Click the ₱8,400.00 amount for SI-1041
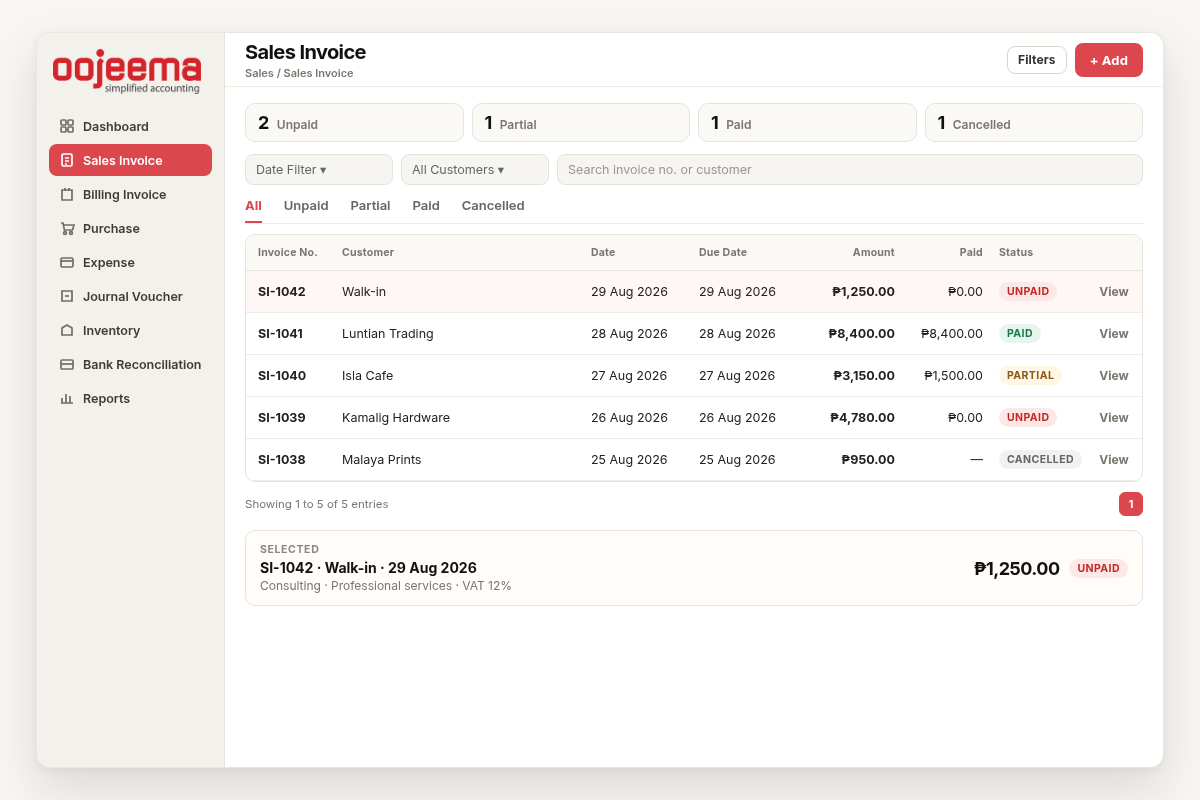 click(x=862, y=334)
